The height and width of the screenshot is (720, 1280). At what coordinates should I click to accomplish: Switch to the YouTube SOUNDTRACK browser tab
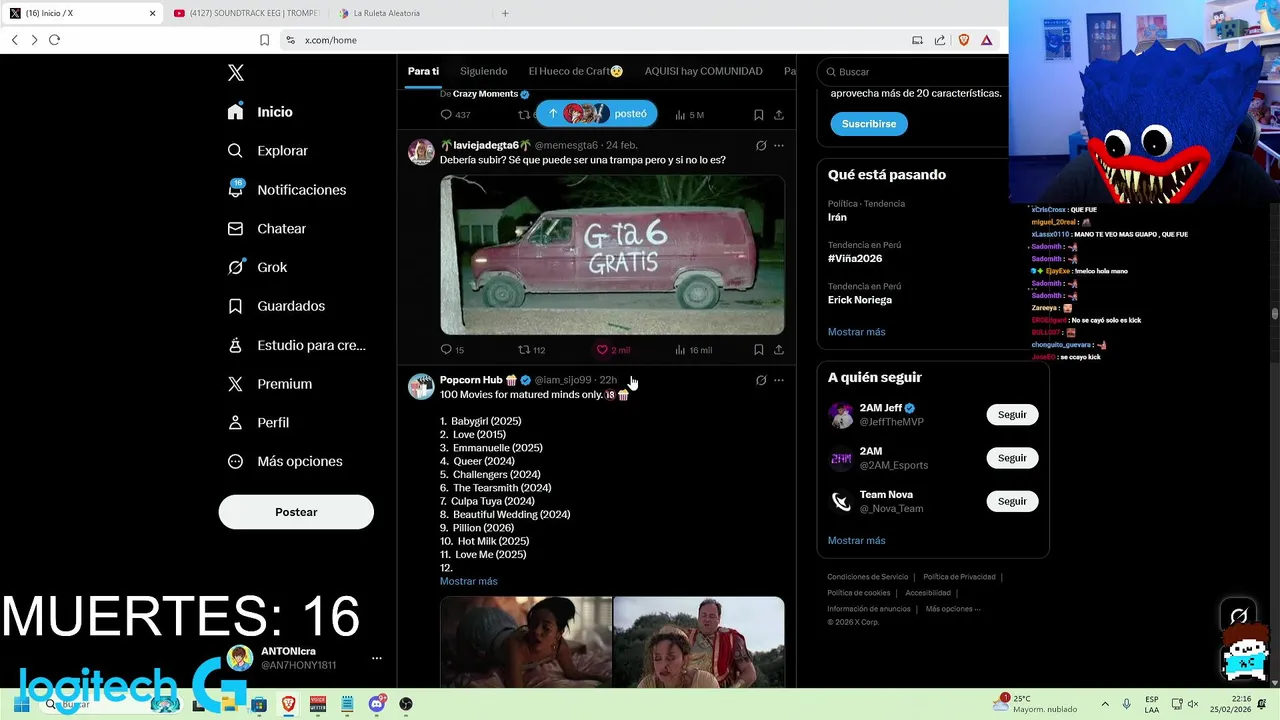tap(246, 13)
